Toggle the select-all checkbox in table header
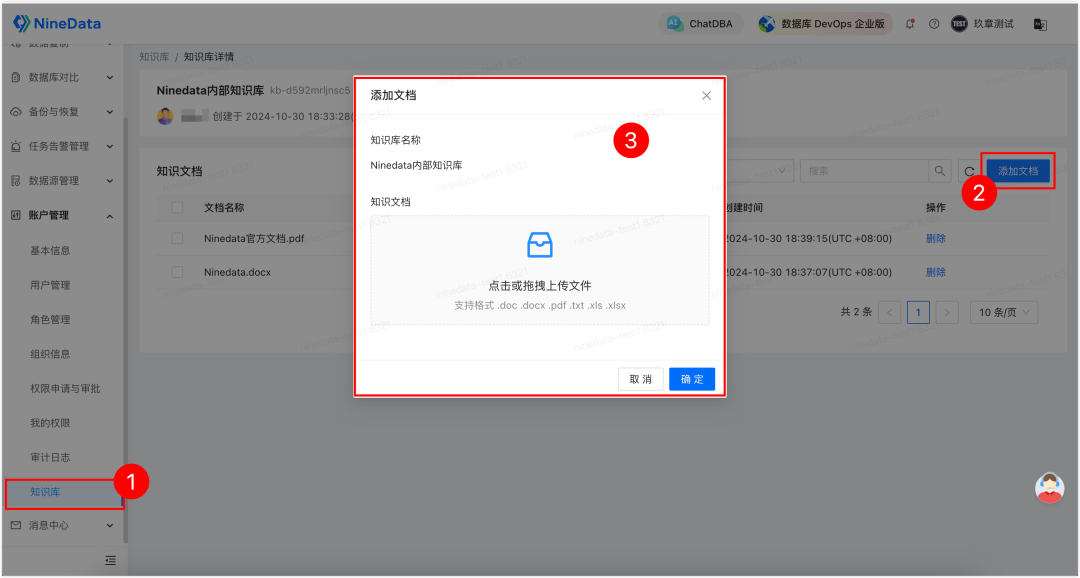 [x=177, y=207]
